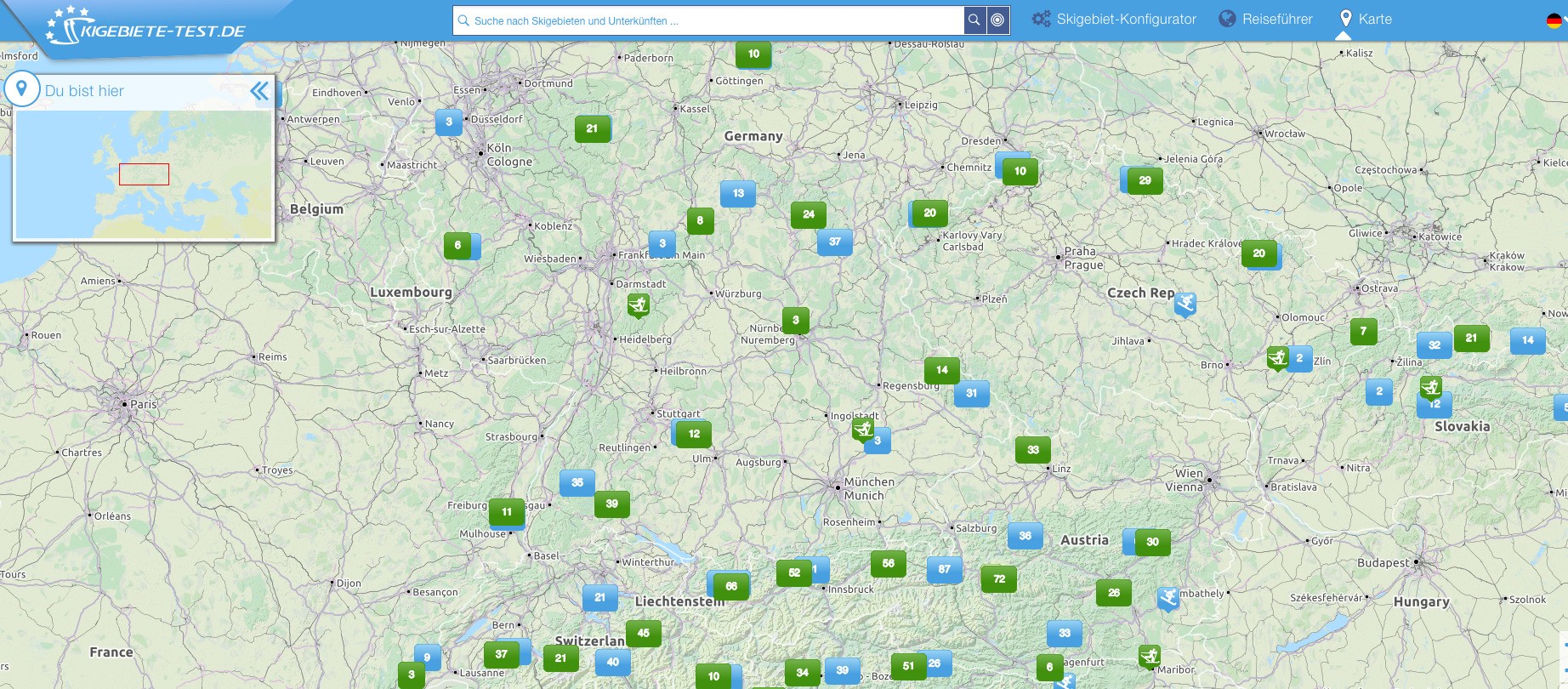Expand the green cluster 87 near Salzburg
This screenshot has width=1568, height=689.
point(945,569)
